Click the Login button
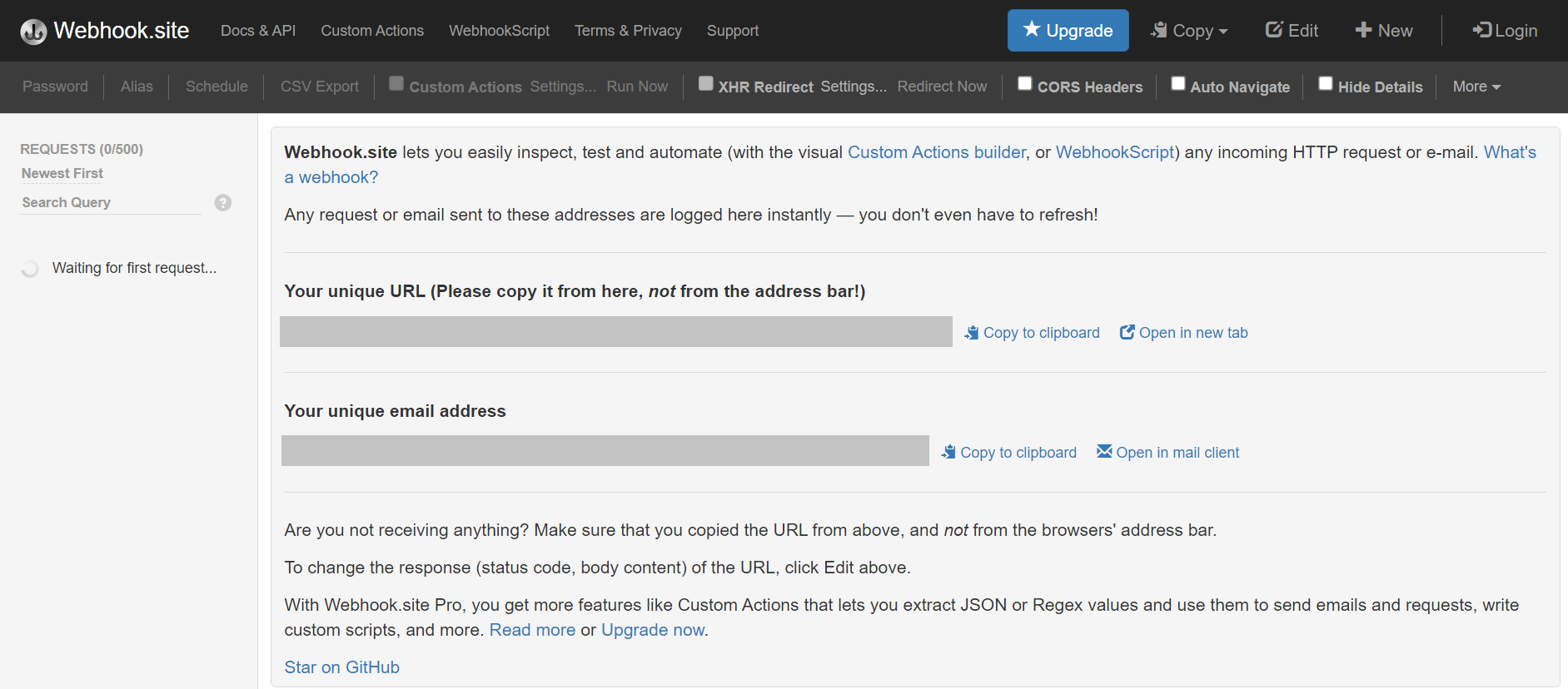1568x689 pixels. (1505, 31)
